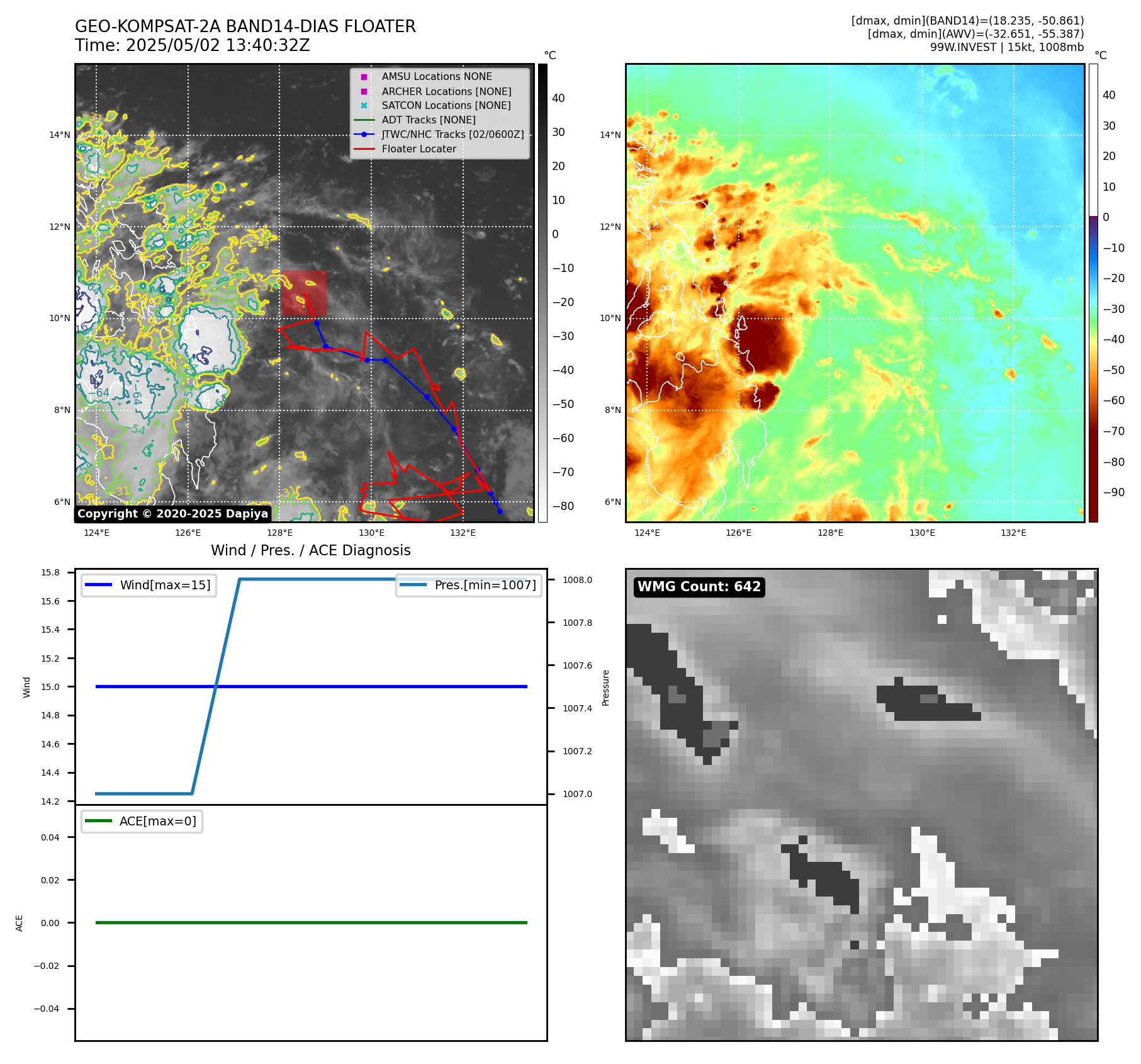Image resolution: width=1141 pixels, height=1064 pixels.
Task: Click the 15.8 wind axis tick
Action: click(x=50, y=572)
